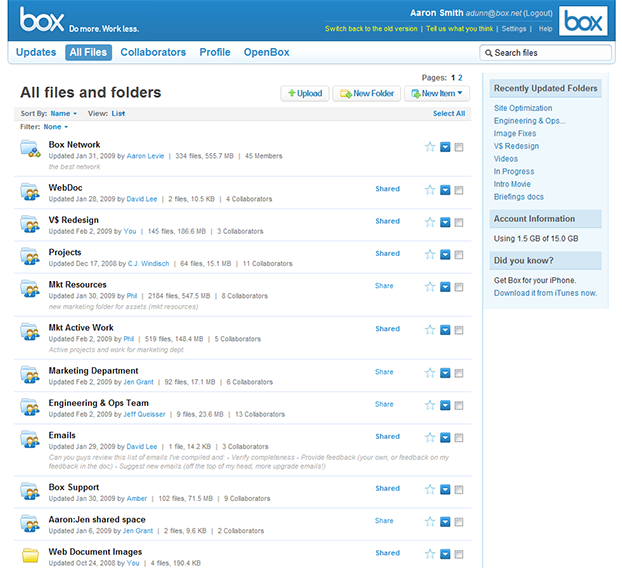Star the Box Network folder

430,147
